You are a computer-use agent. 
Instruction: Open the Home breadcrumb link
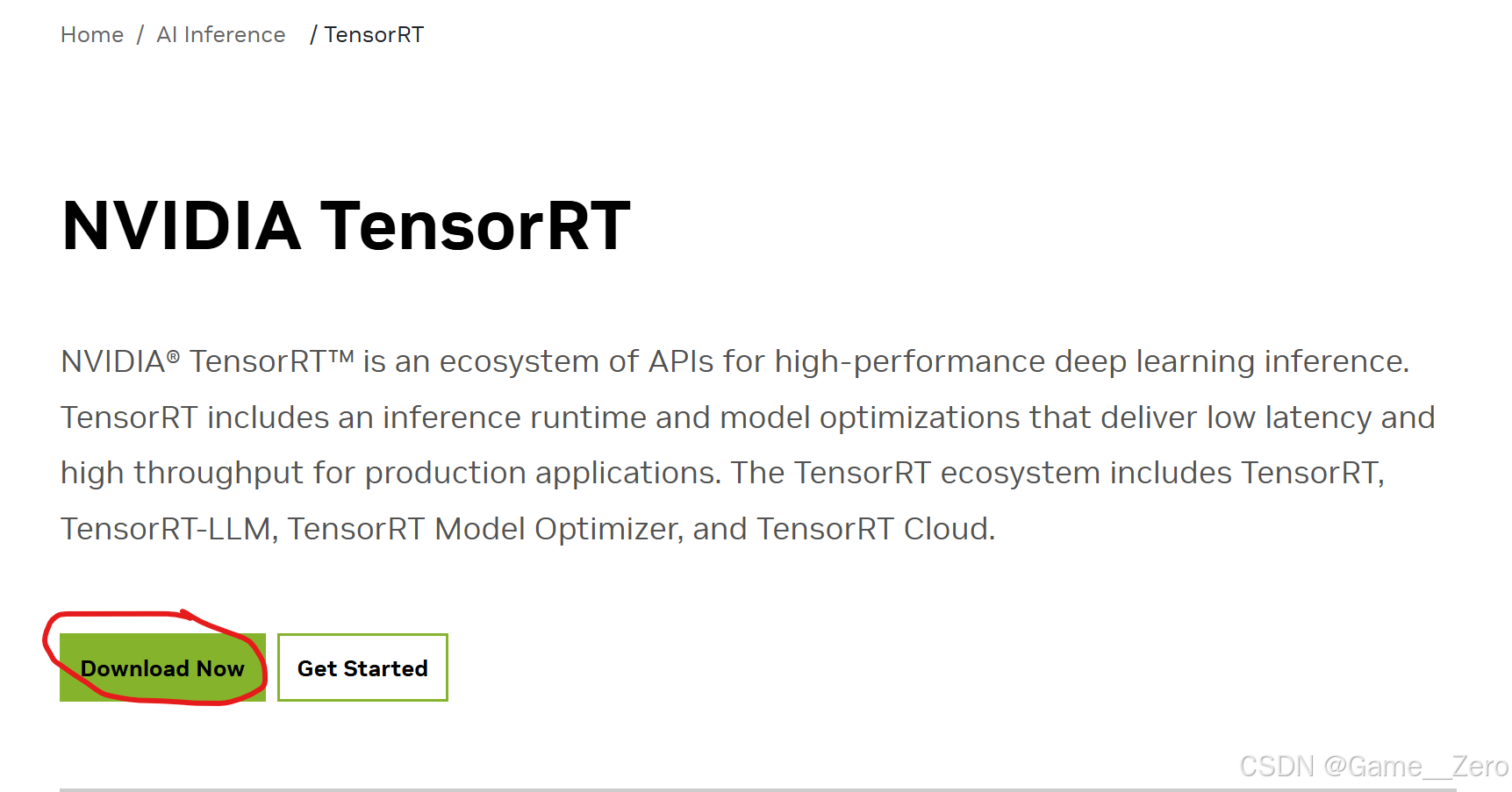[x=91, y=34]
